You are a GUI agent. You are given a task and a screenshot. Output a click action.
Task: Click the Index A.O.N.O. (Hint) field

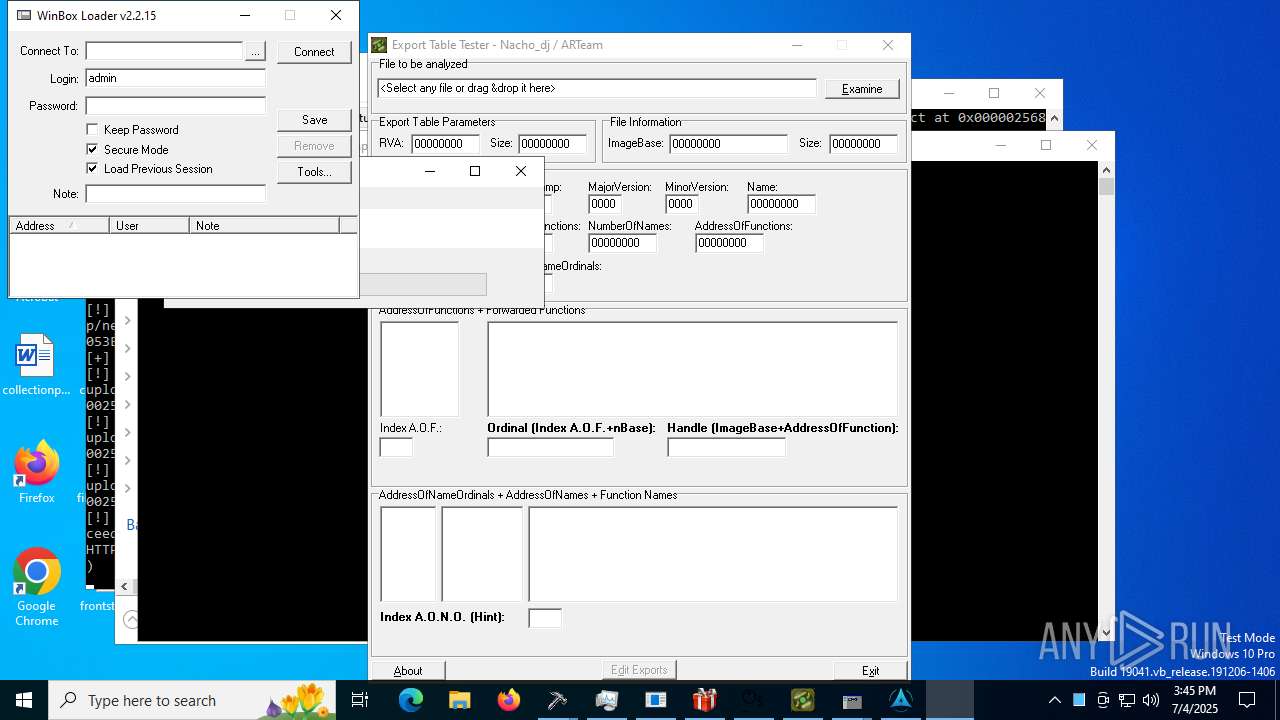click(x=545, y=618)
